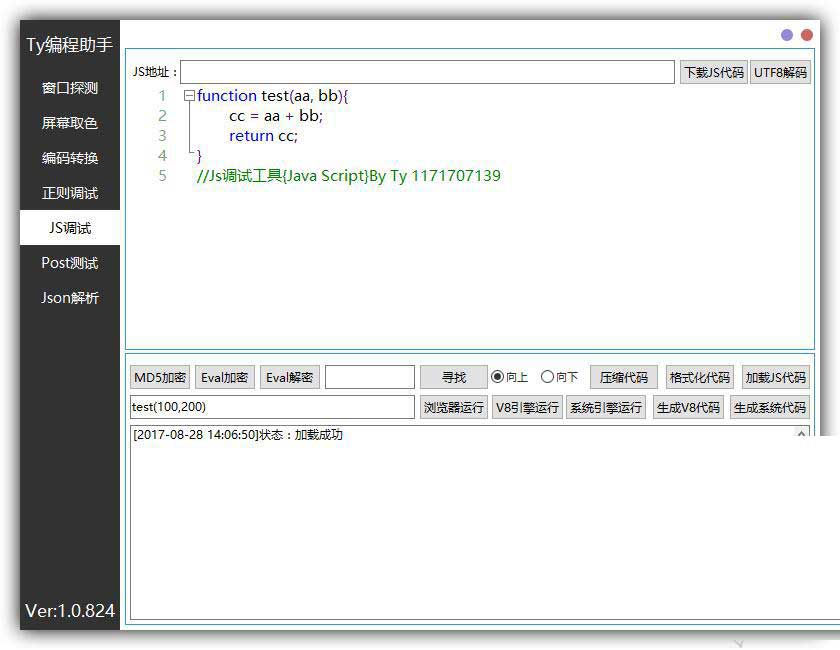Click the comment line //Js调试工具
Screen dimensions: 840x650
coord(349,176)
